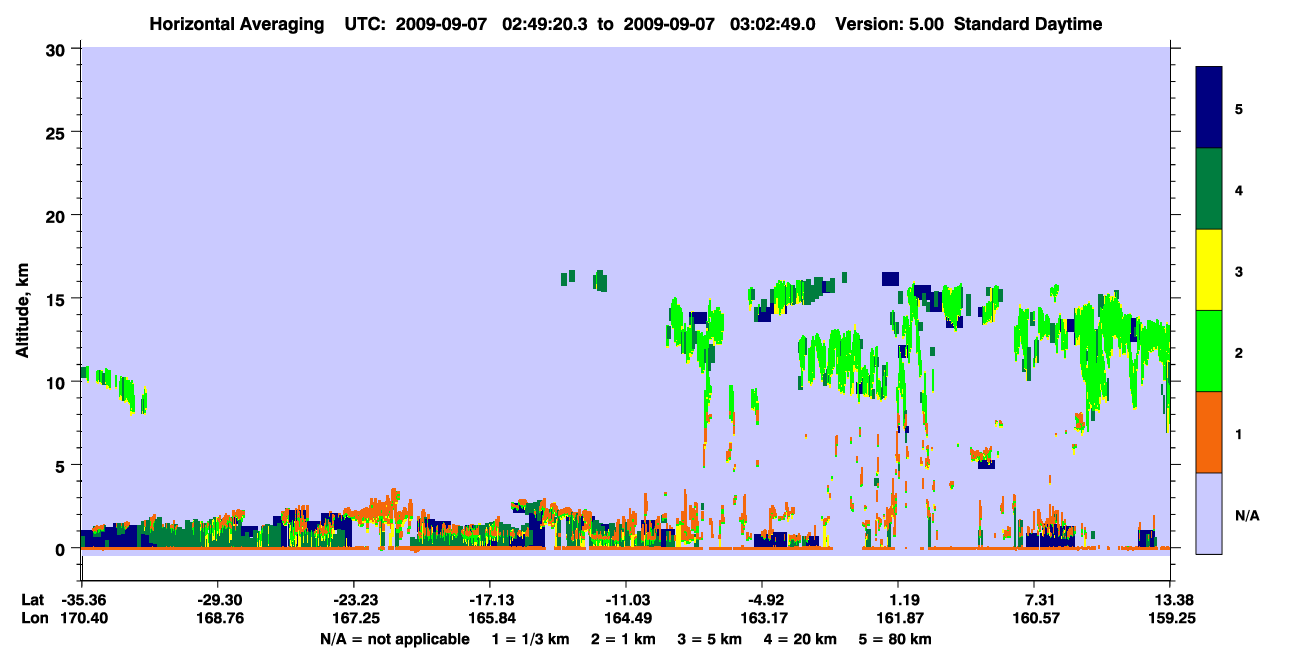Click the longitude value 160.57

1034,618
